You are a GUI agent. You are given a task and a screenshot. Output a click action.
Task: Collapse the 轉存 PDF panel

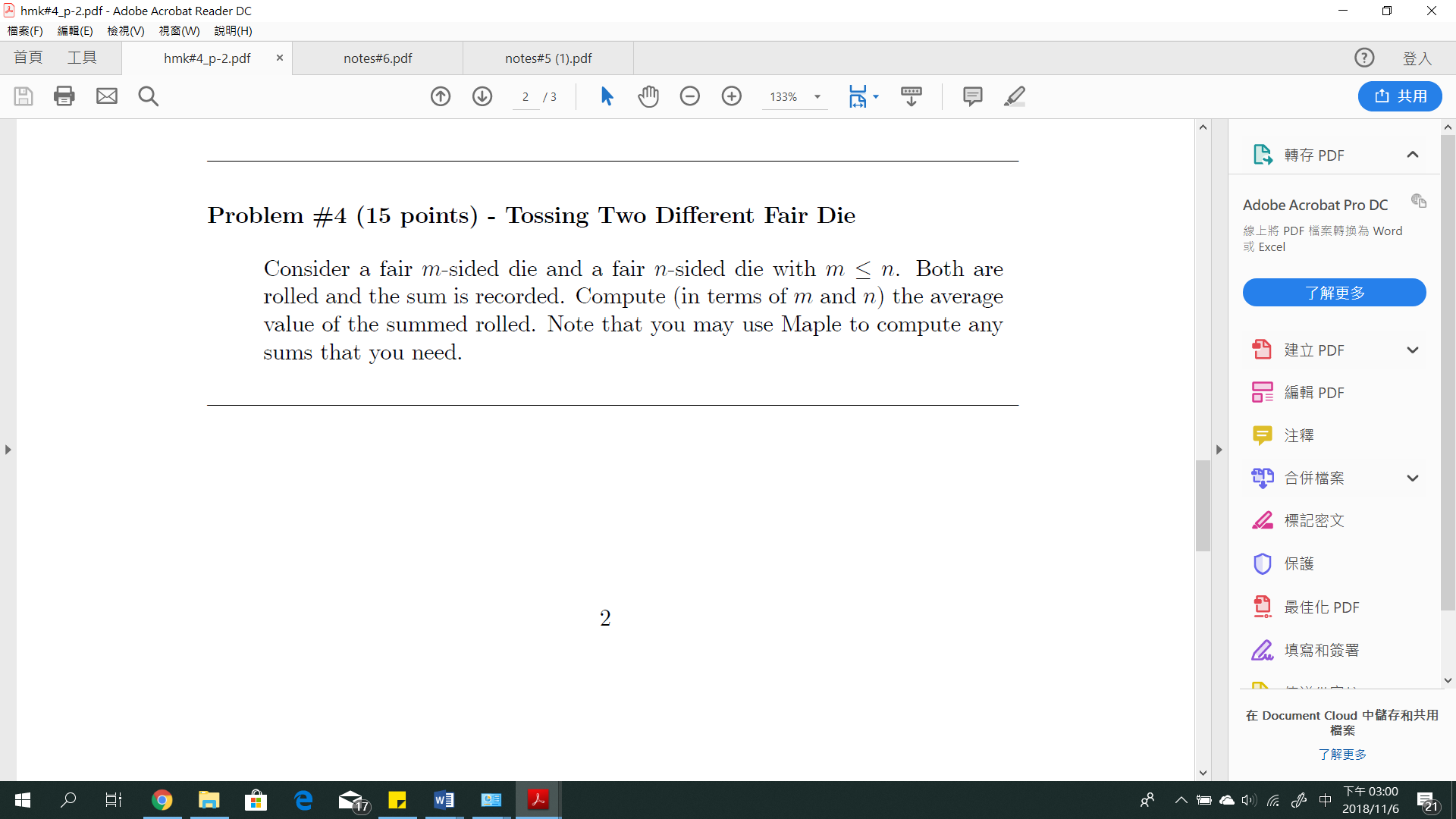(x=1413, y=155)
